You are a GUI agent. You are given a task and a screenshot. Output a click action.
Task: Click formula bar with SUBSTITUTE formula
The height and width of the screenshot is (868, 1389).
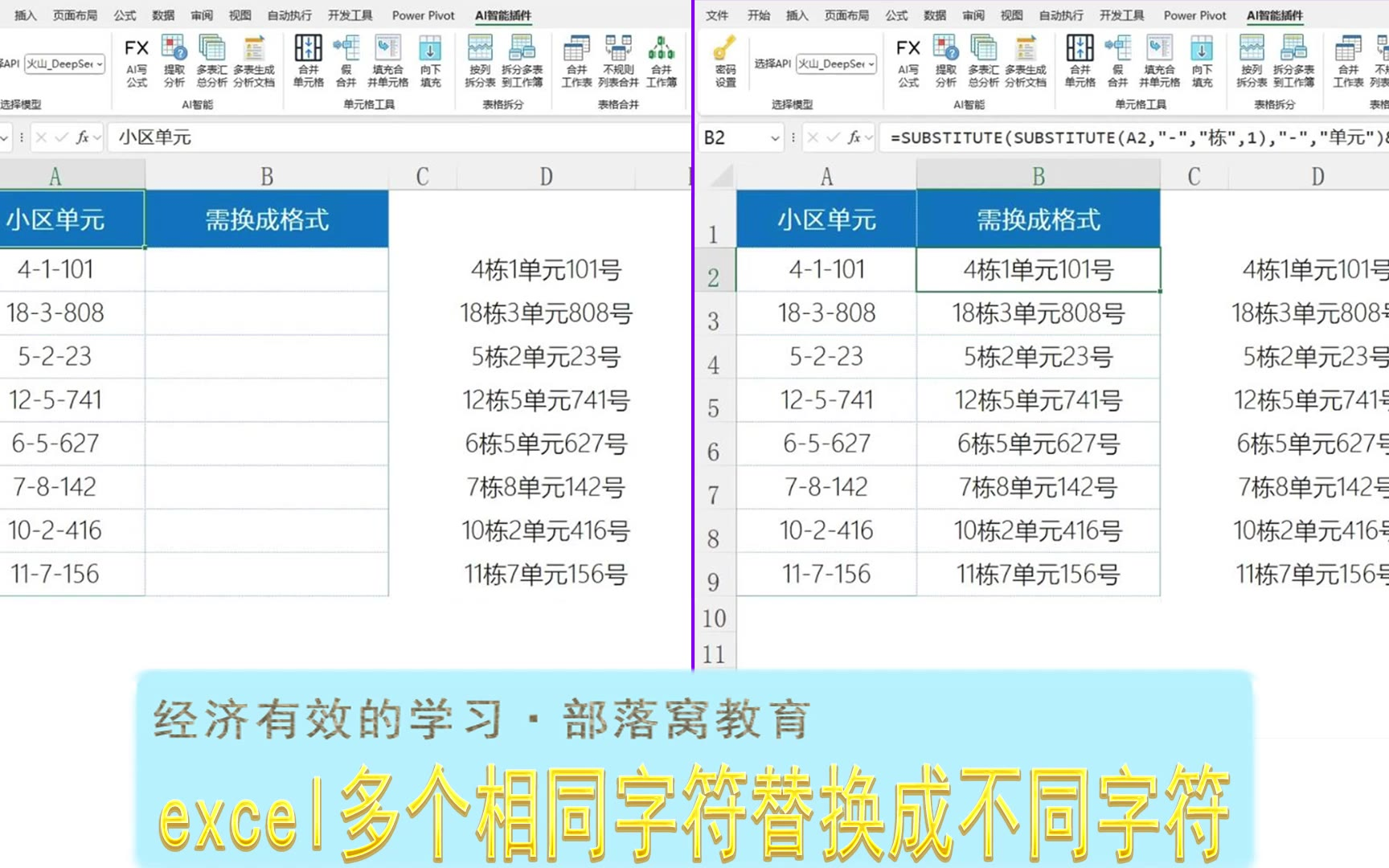click(x=1135, y=137)
